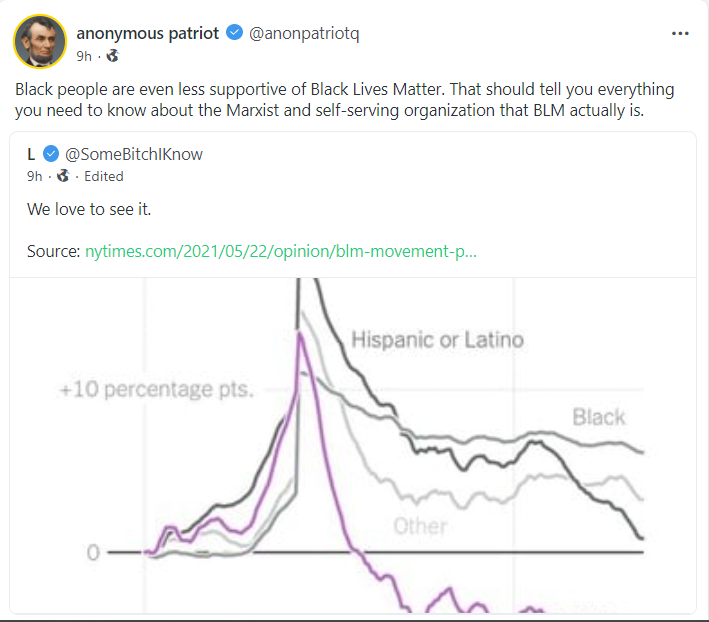Click the "Edited" label to view history
The width and height of the screenshot is (709, 622).
pos(104,176)
